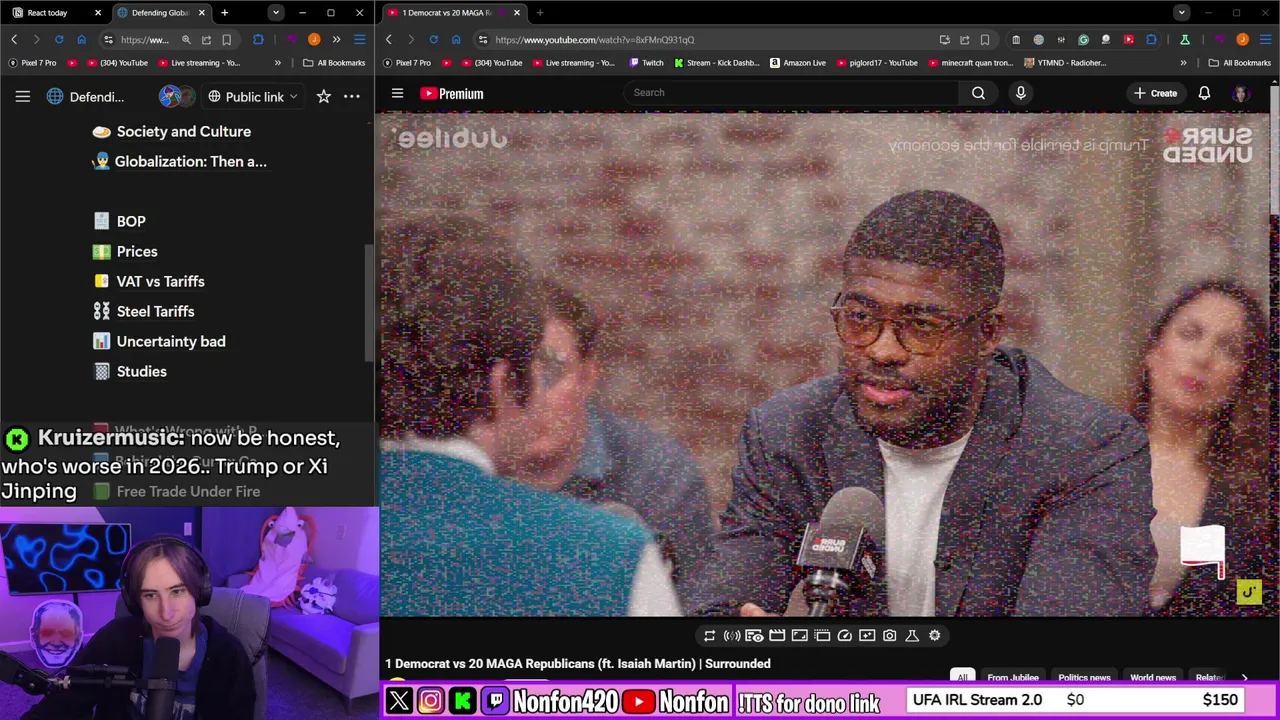Bookmark the page in left browser address bar

227,39
